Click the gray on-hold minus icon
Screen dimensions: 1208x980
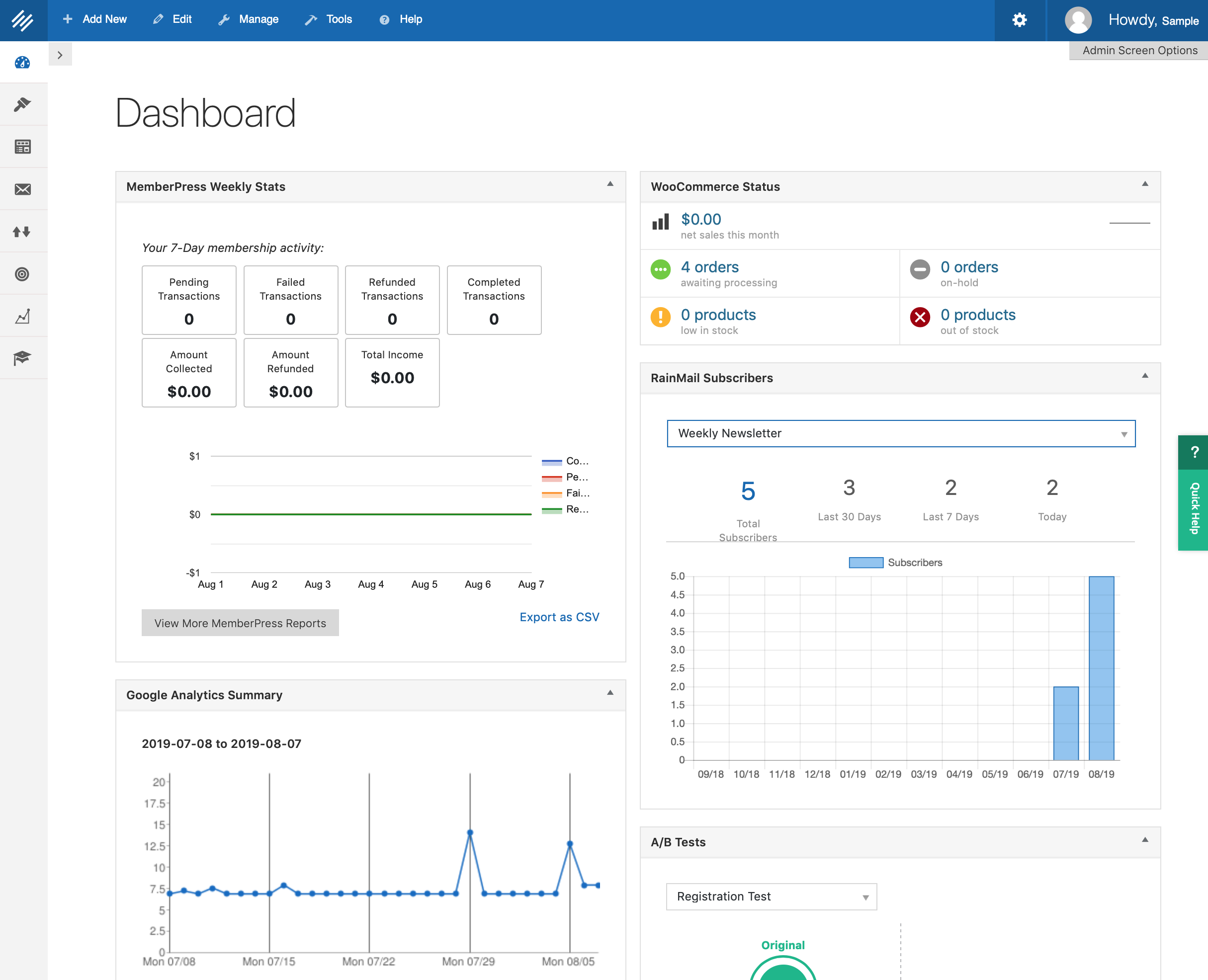[919, 269]
